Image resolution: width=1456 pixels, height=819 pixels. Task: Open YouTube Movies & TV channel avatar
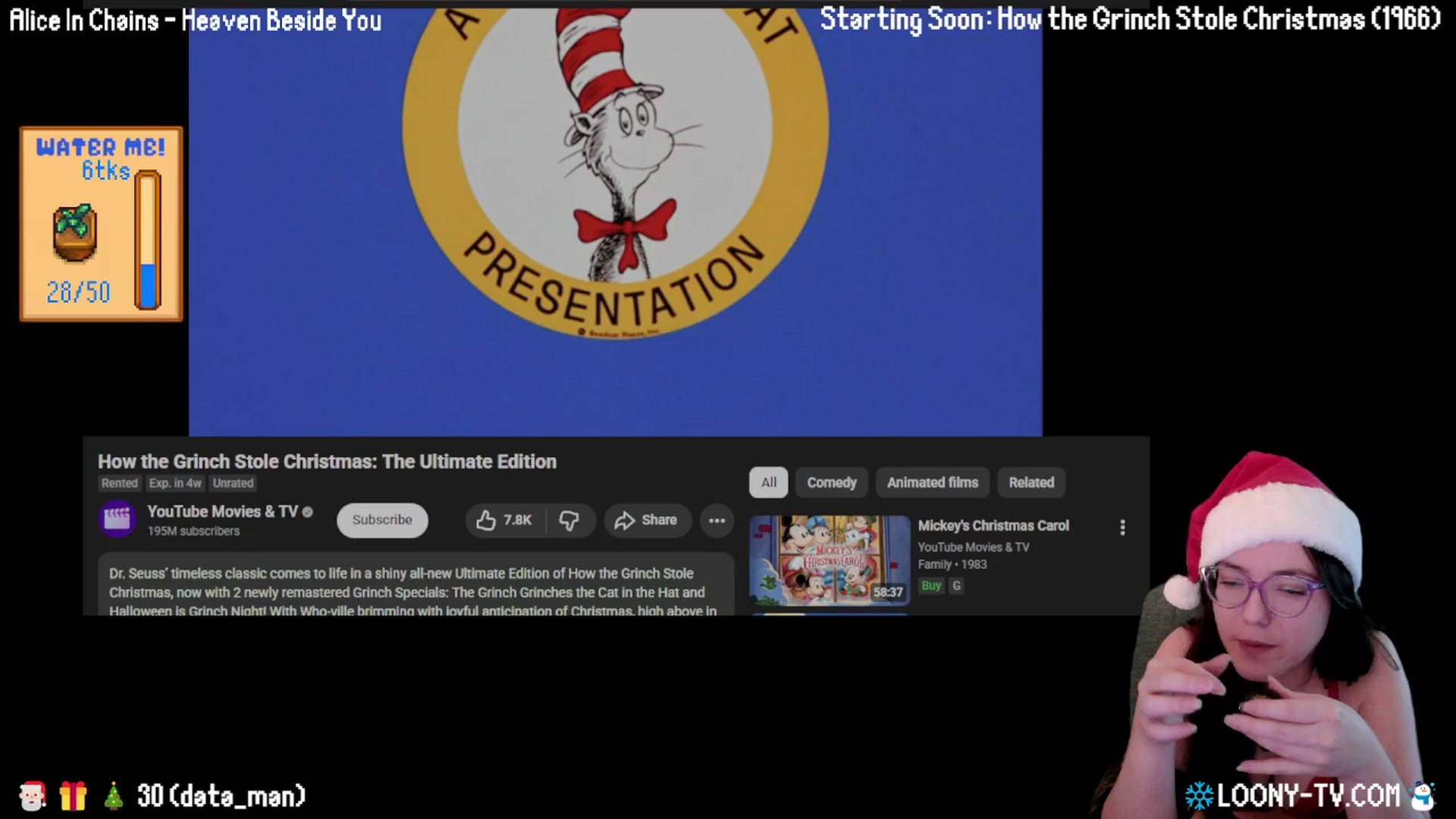point(118,519)
